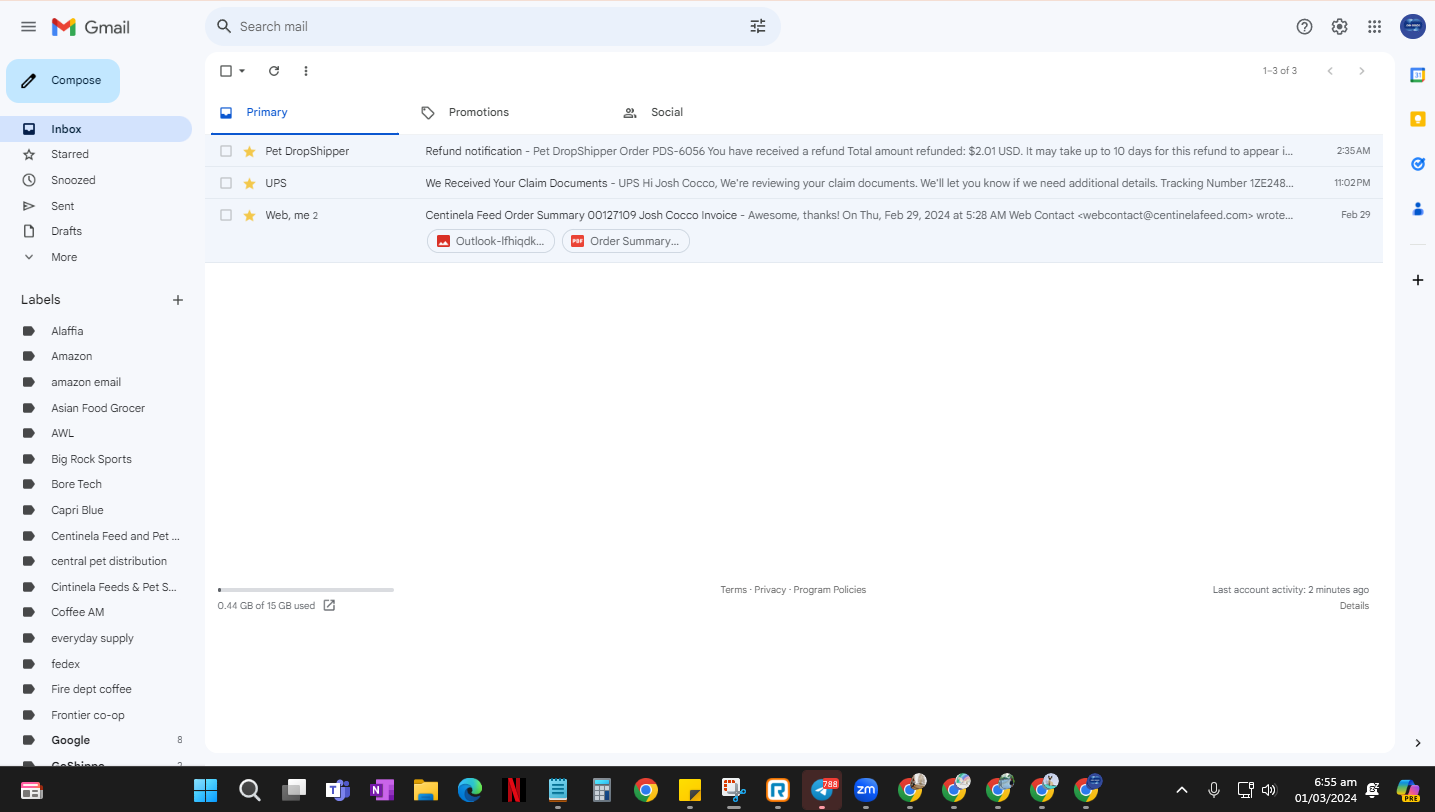Open Google Calendar in side panel
The image size is (1435, 812).
click(1417, 75)
